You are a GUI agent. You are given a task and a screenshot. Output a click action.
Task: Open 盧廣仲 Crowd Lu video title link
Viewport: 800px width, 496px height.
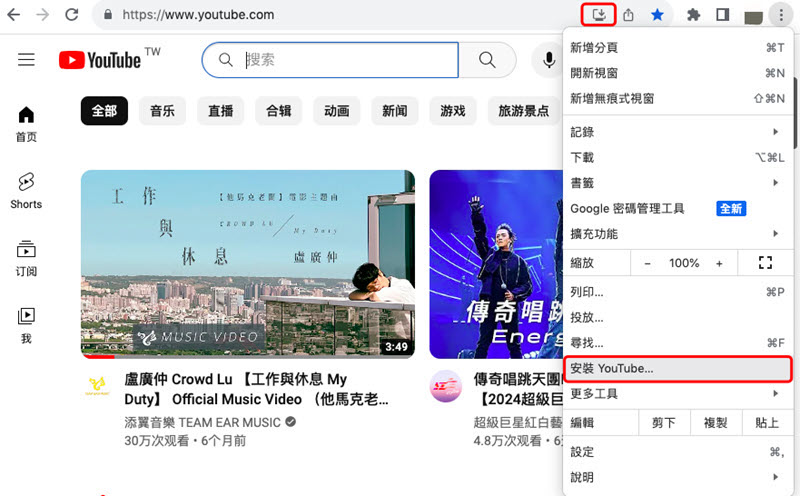point(256,389)
